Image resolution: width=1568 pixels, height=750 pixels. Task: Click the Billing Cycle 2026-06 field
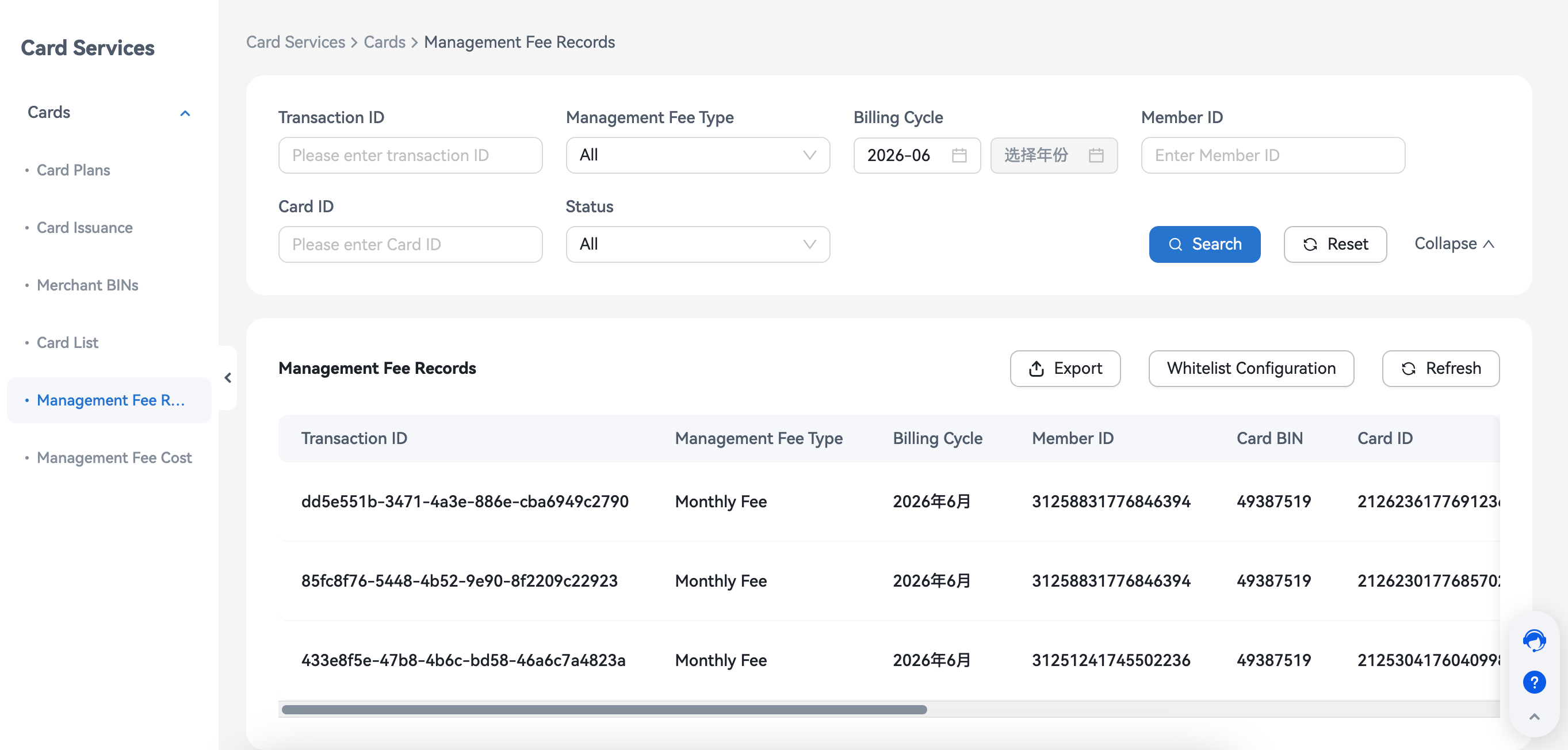917,155
